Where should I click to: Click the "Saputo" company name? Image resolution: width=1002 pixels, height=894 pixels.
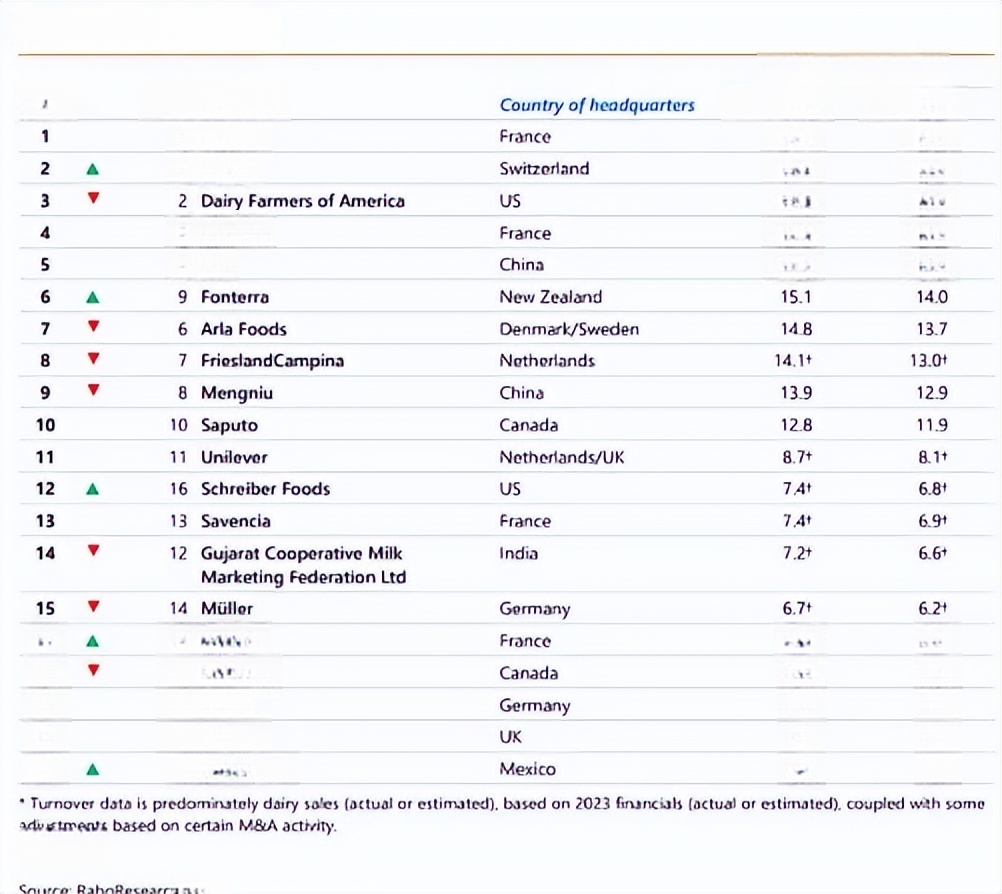[x=229, y=426]
